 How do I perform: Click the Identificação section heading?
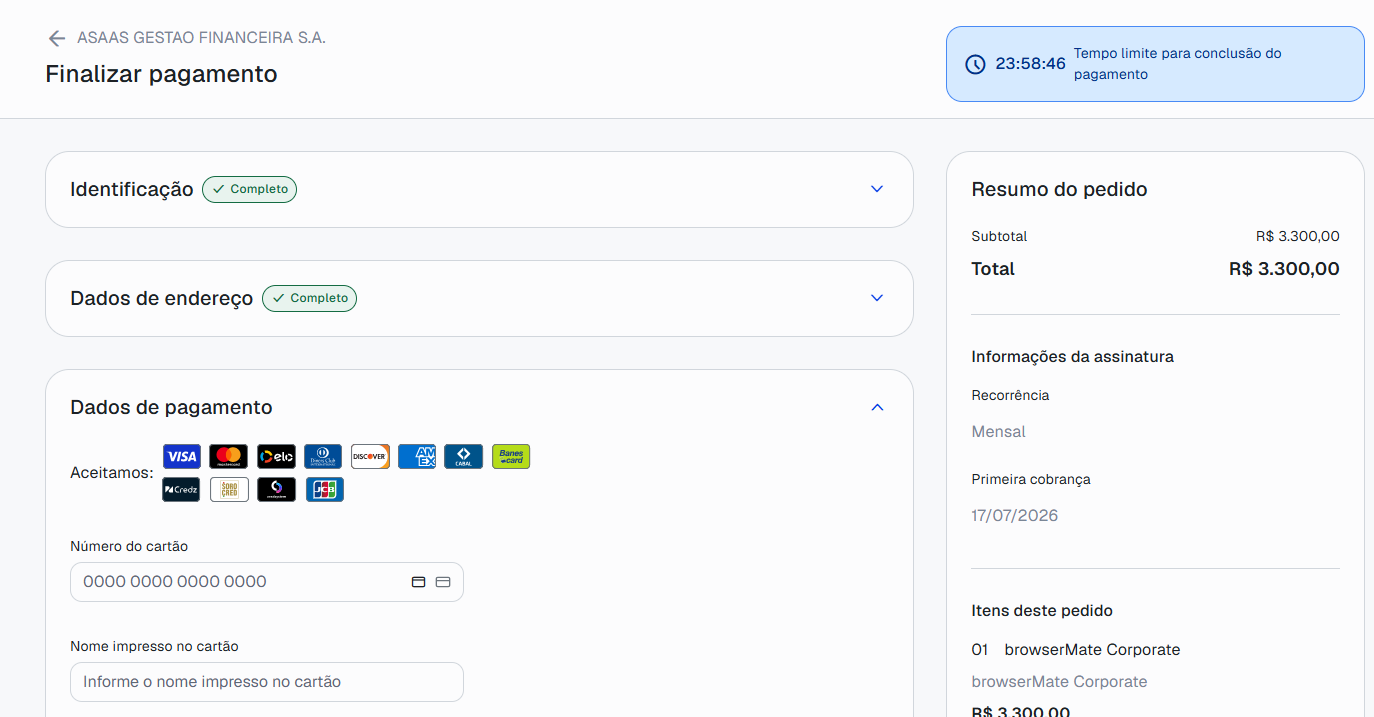(132, 189)
